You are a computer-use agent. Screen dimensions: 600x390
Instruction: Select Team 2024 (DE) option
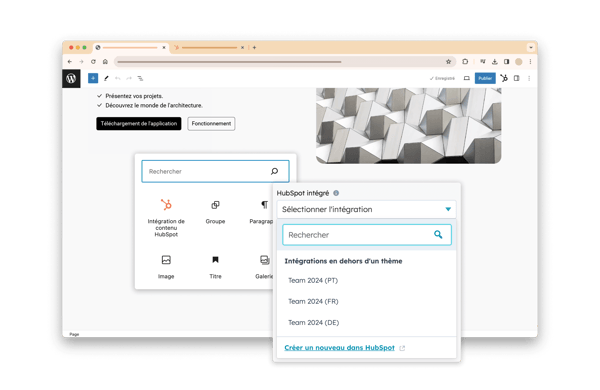coord(313,323)
